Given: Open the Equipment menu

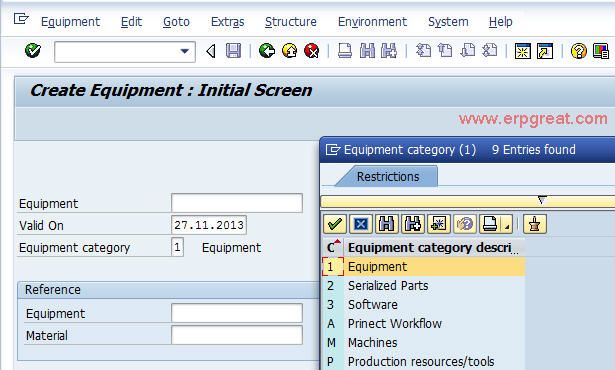Looking at the screenshot, I should pyautogui.click(x=70, y=22).
